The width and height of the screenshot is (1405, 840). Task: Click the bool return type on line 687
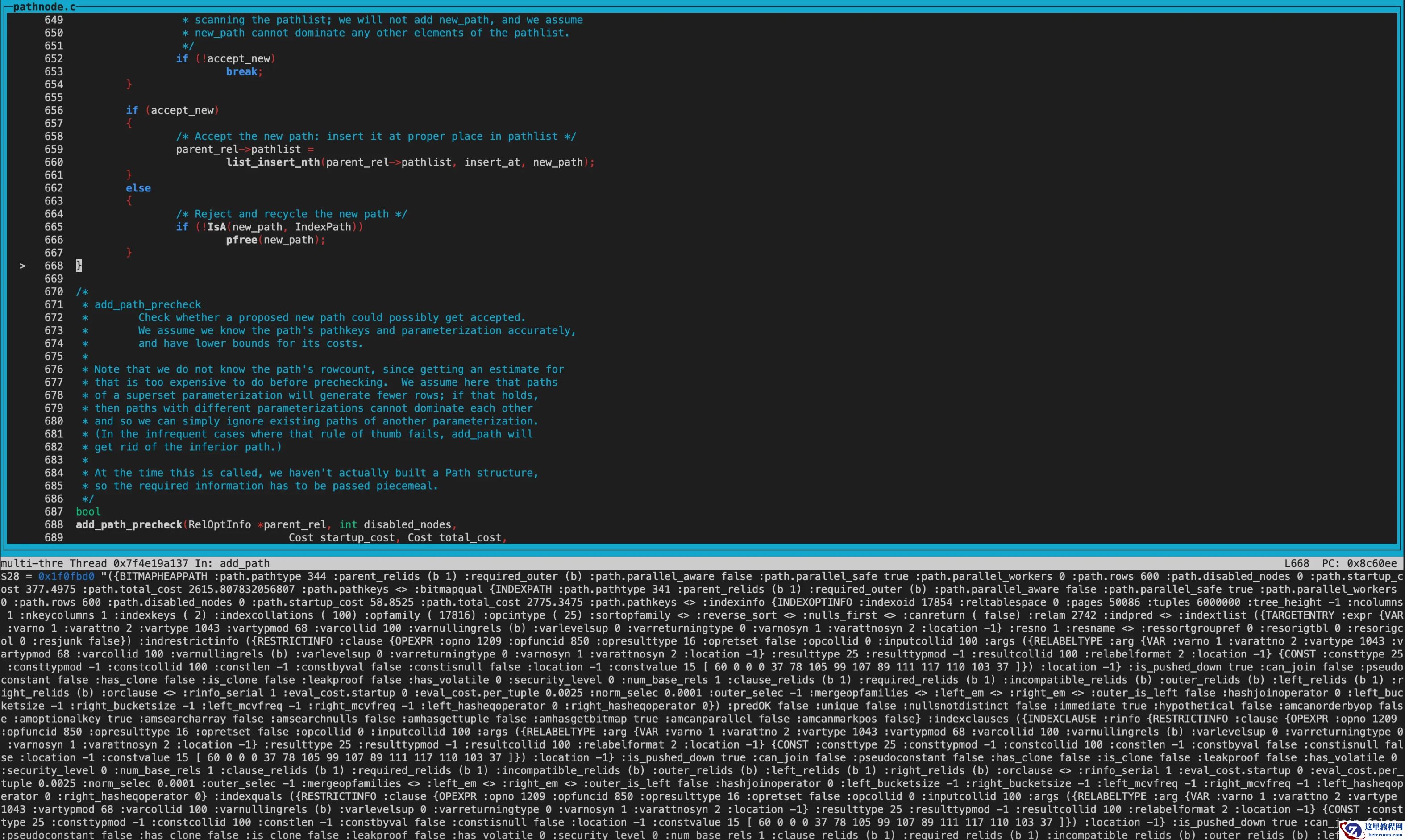[x=88, y=511]
